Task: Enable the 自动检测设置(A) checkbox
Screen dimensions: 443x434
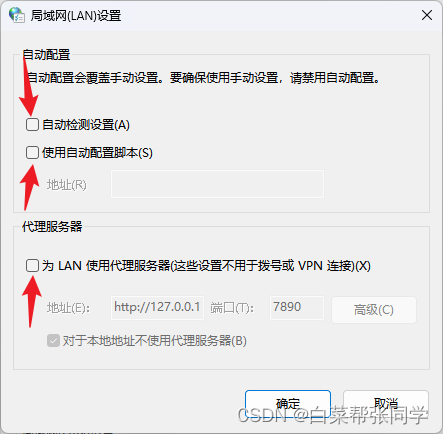Action: [x=32, y=125]
